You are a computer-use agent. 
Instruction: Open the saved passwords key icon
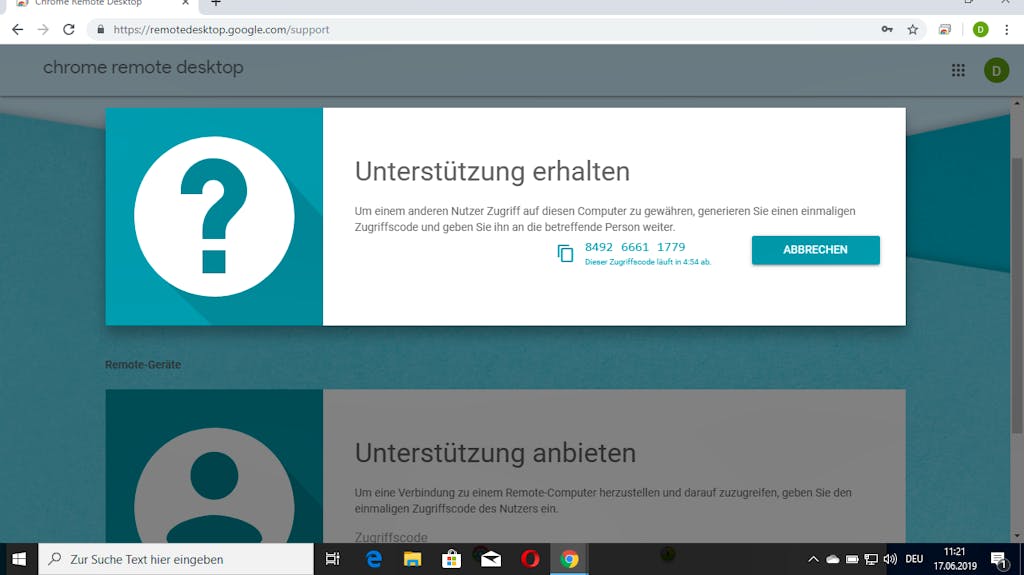887,29
